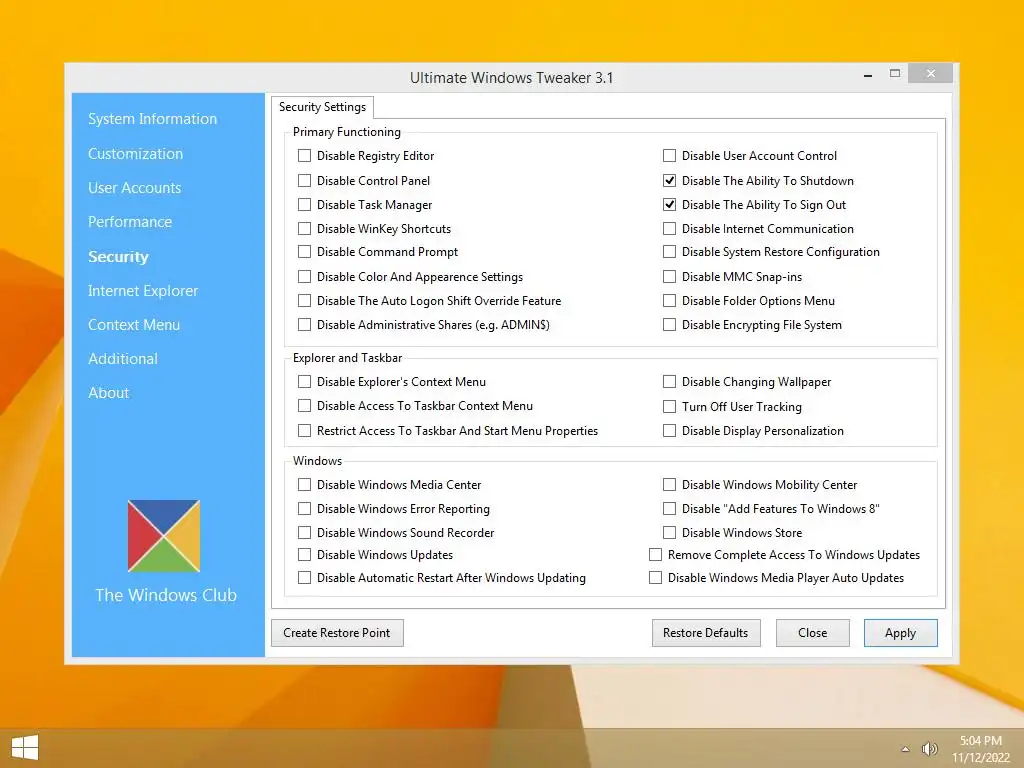
Task: Check Disable Windows Store
Action: [669, 532]
